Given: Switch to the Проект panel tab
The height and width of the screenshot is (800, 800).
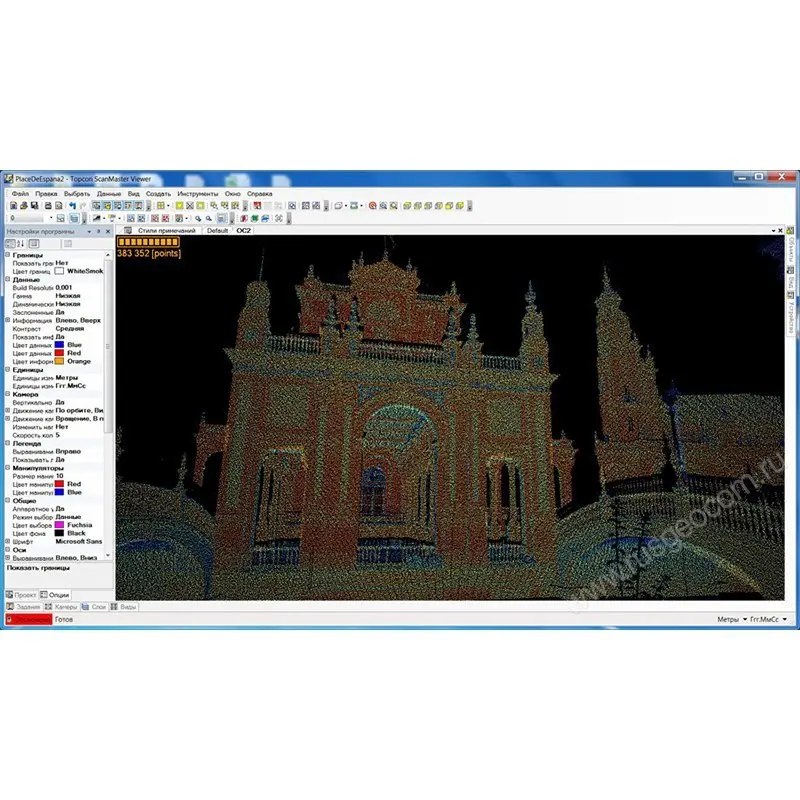Looking at the screenshot, I should [x=22, y=594].
